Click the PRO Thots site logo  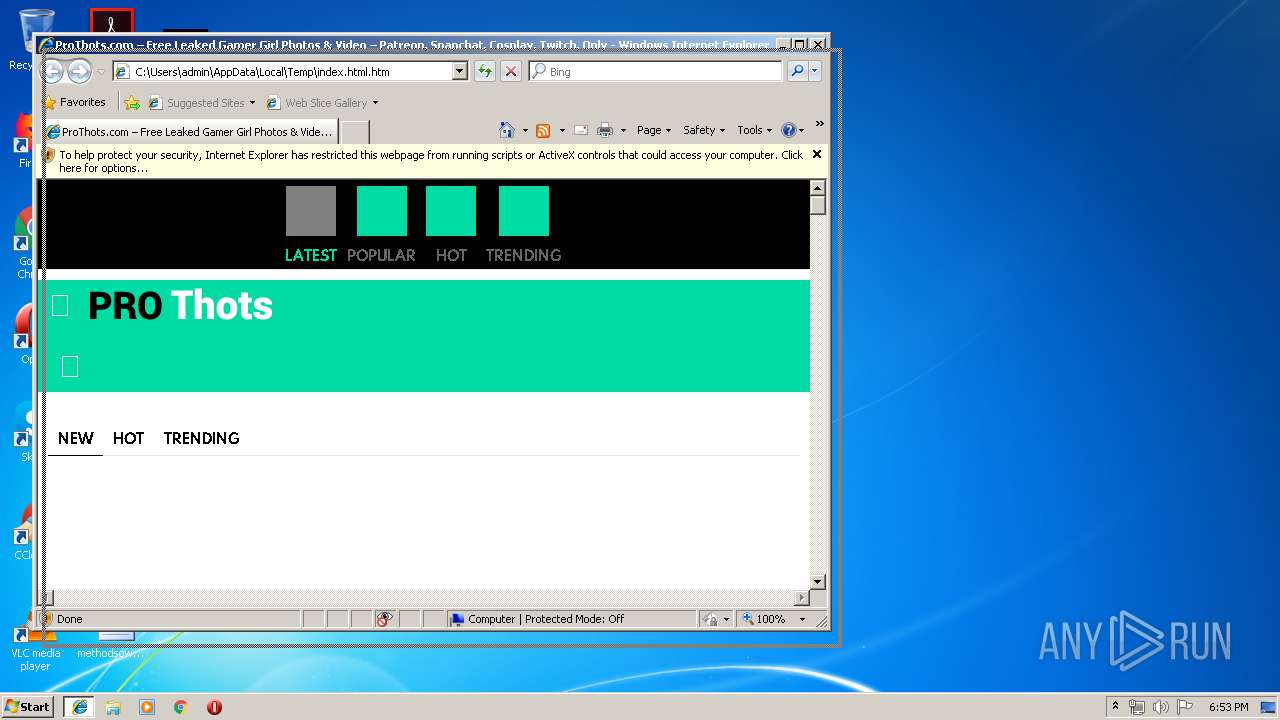coord(180,306)
